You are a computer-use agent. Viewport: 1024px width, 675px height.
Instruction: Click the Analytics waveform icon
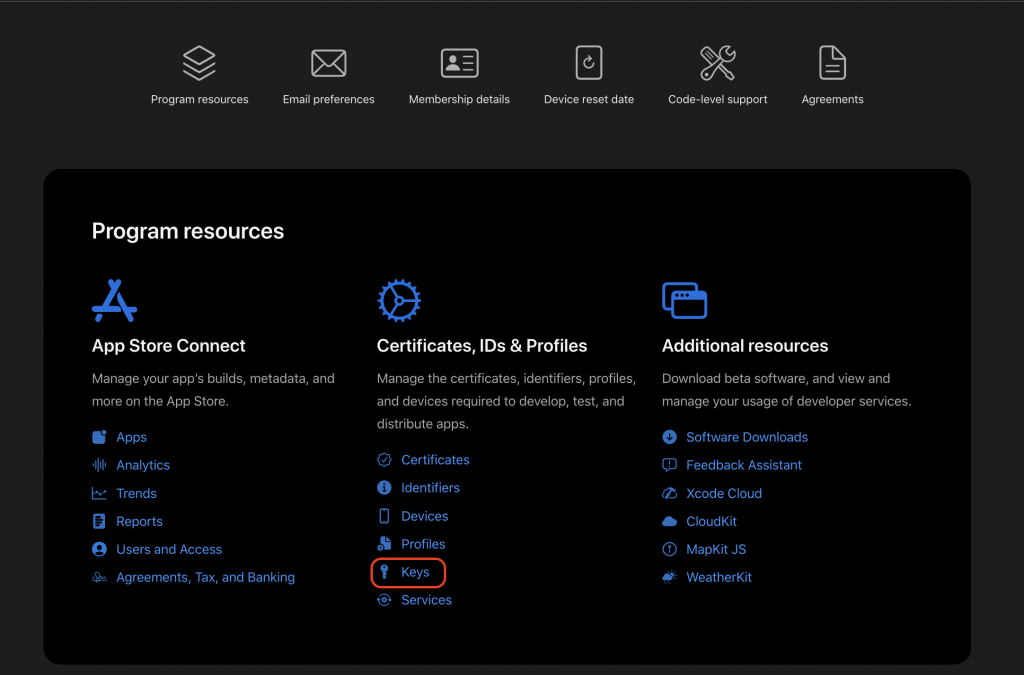coord(99,465)
